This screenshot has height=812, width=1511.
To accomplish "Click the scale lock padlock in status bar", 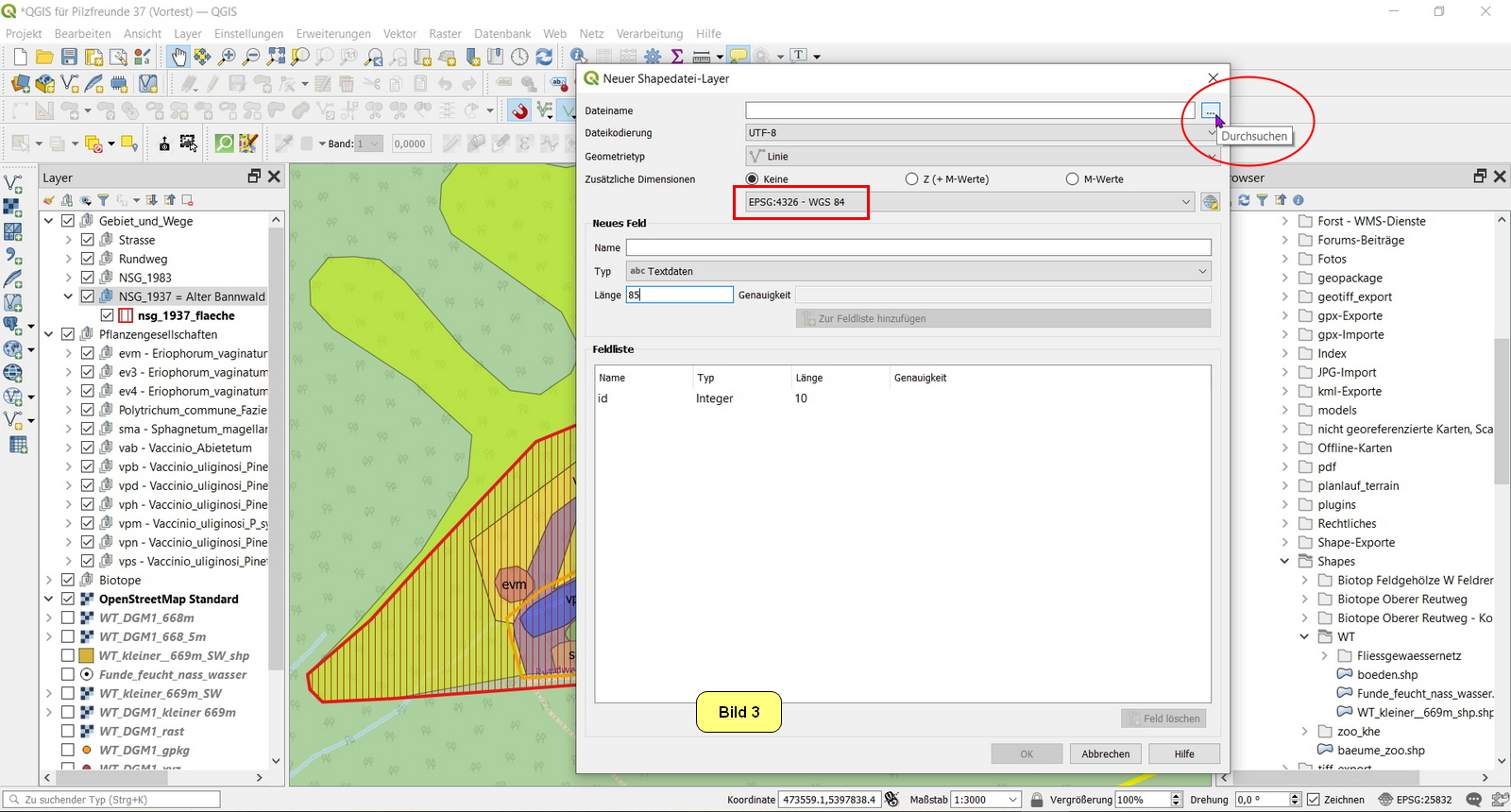I will point(1036,800).
